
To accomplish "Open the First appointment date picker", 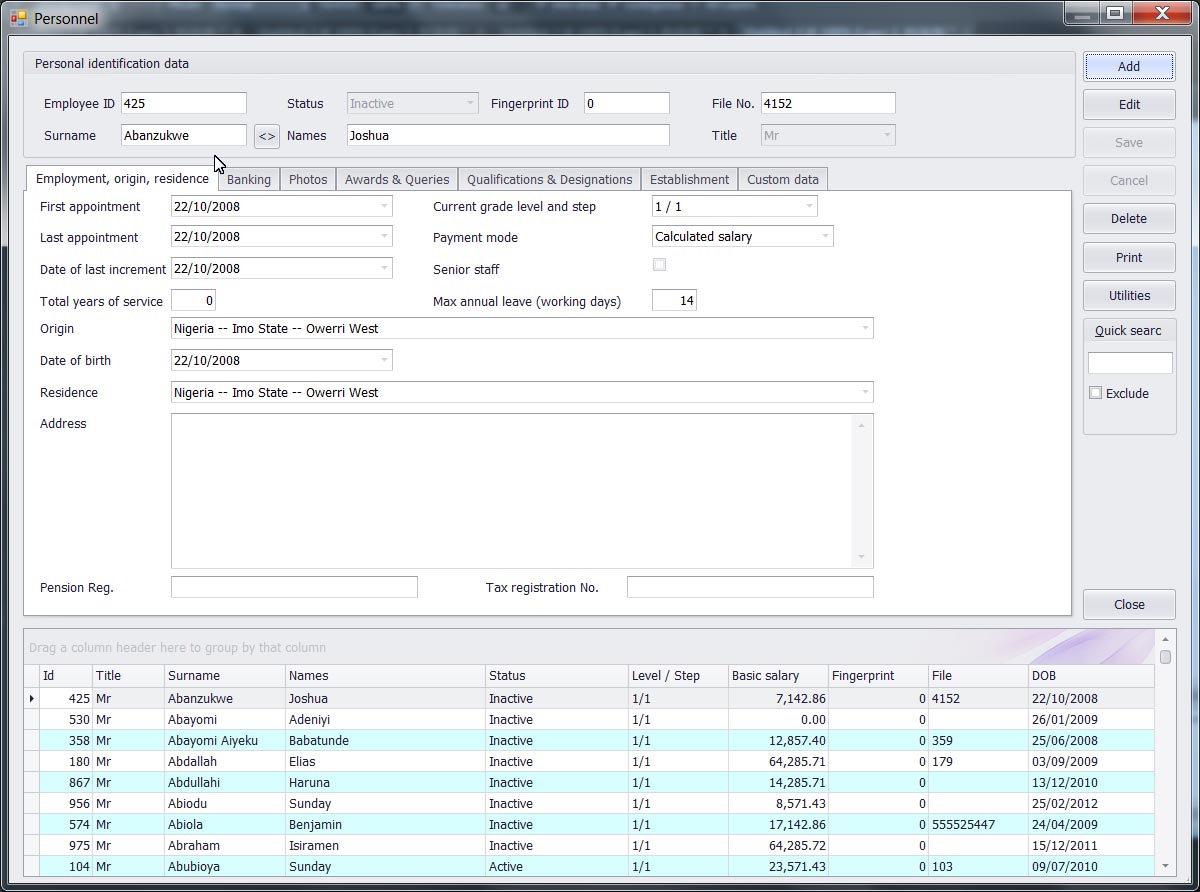I will coord(384,207).
